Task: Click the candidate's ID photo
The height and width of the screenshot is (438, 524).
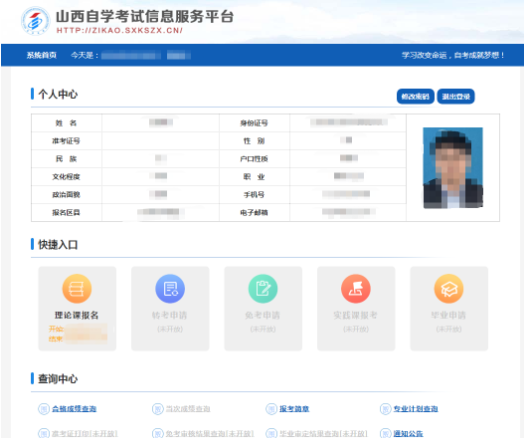Action: click(453, 168)
